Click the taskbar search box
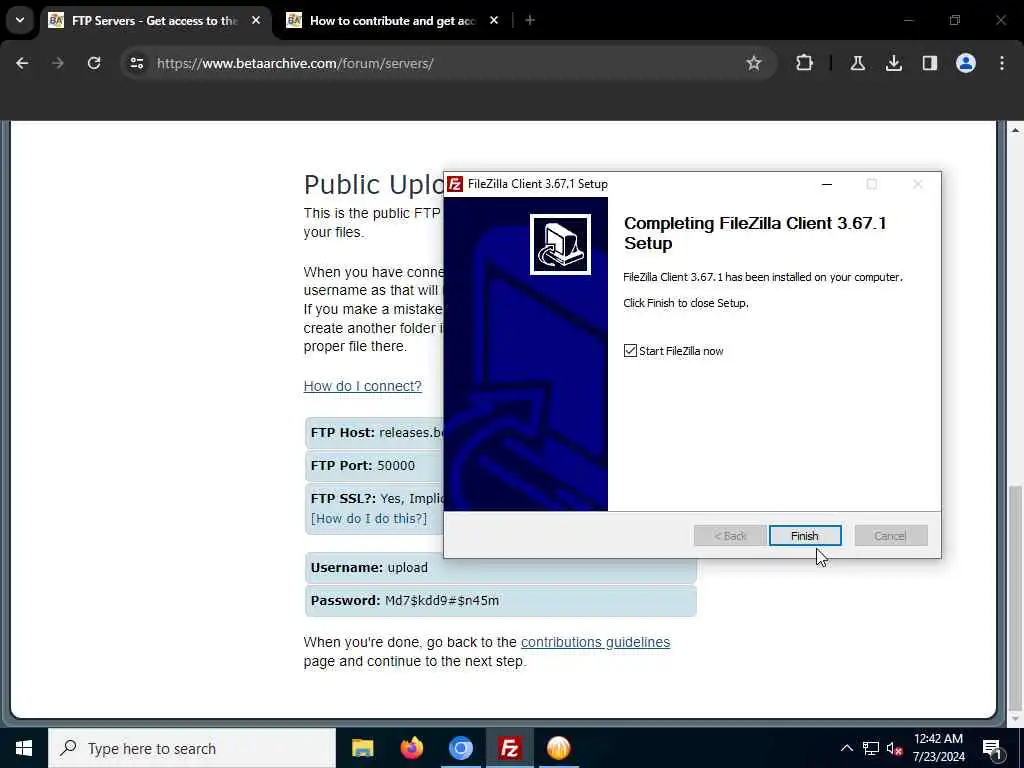The width and height of the screenshot is (1024, 768). (x=192, y=748)
